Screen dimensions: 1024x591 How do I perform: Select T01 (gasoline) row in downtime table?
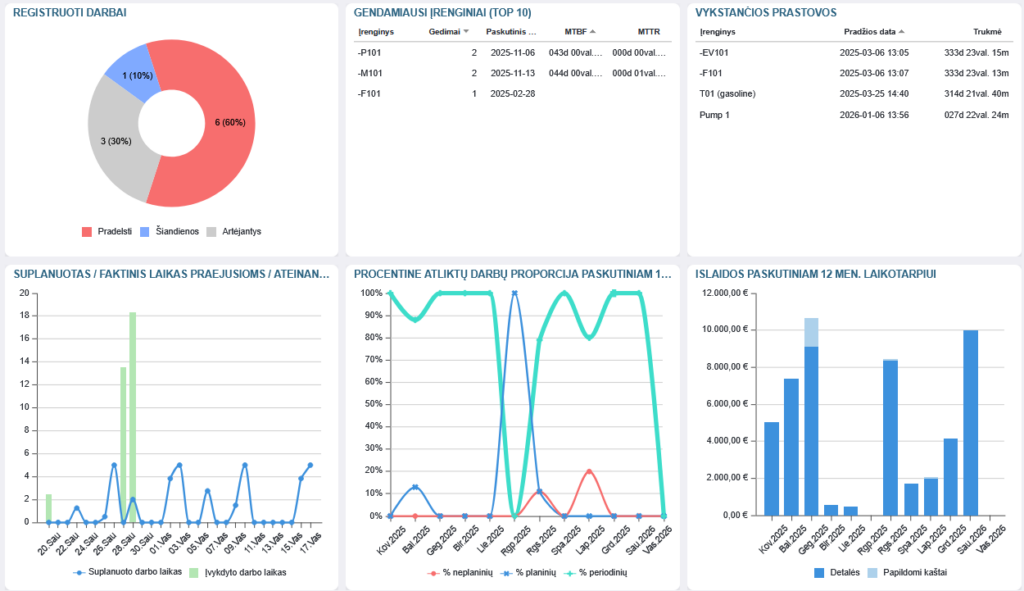tap(727, 94)
